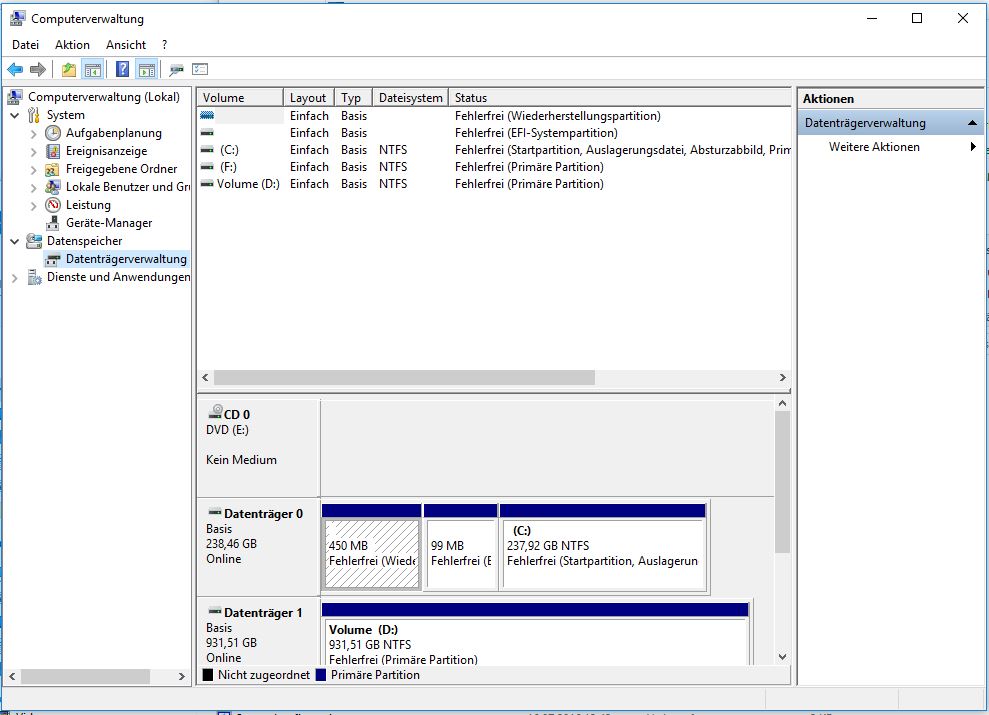Expand Freigegebene Ordner tree node
This screenshot has height=715, width=989.
(x=34, y=169)
